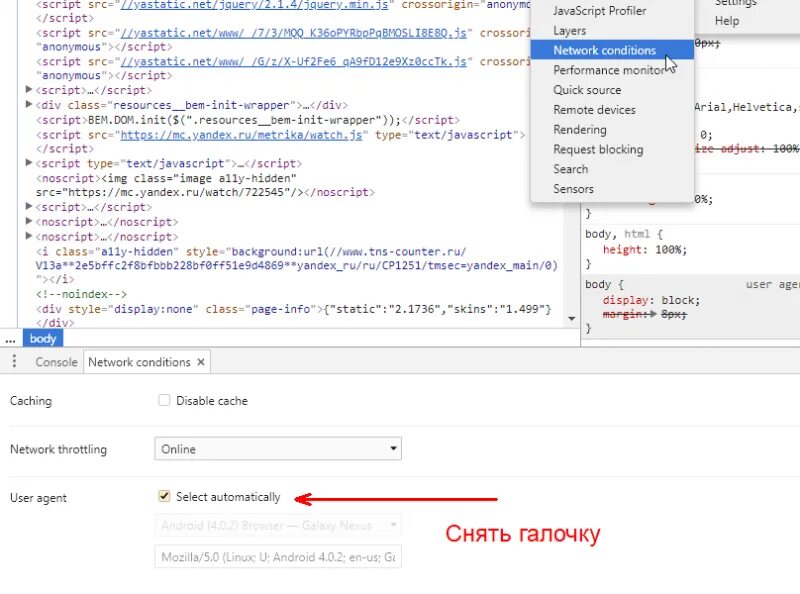Select the BEM.DOM.init script line
This screenshot has width=800, height=594.
[247, 120]
